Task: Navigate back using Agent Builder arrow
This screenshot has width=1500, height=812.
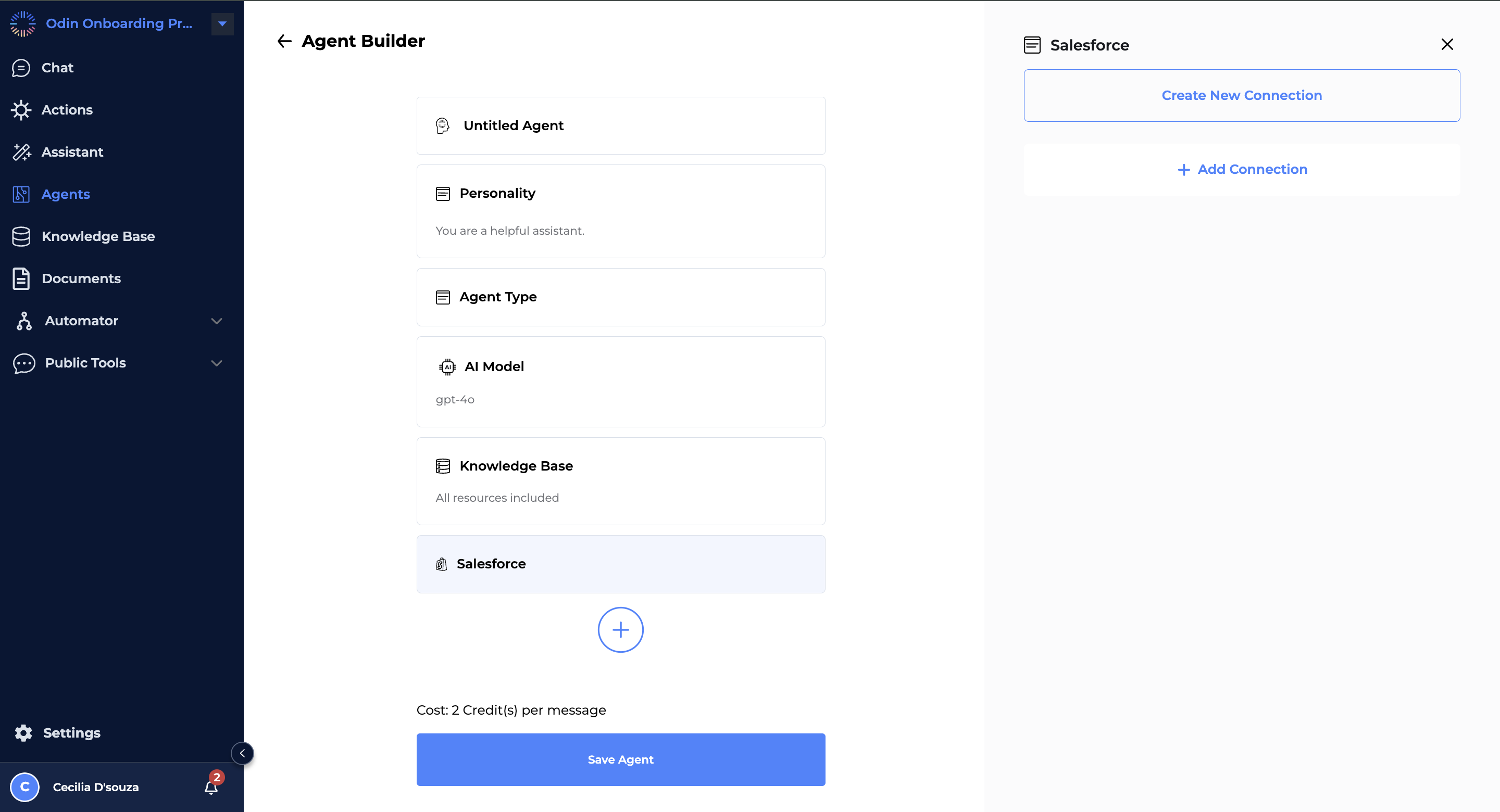Action: click(x=284, y=41)
